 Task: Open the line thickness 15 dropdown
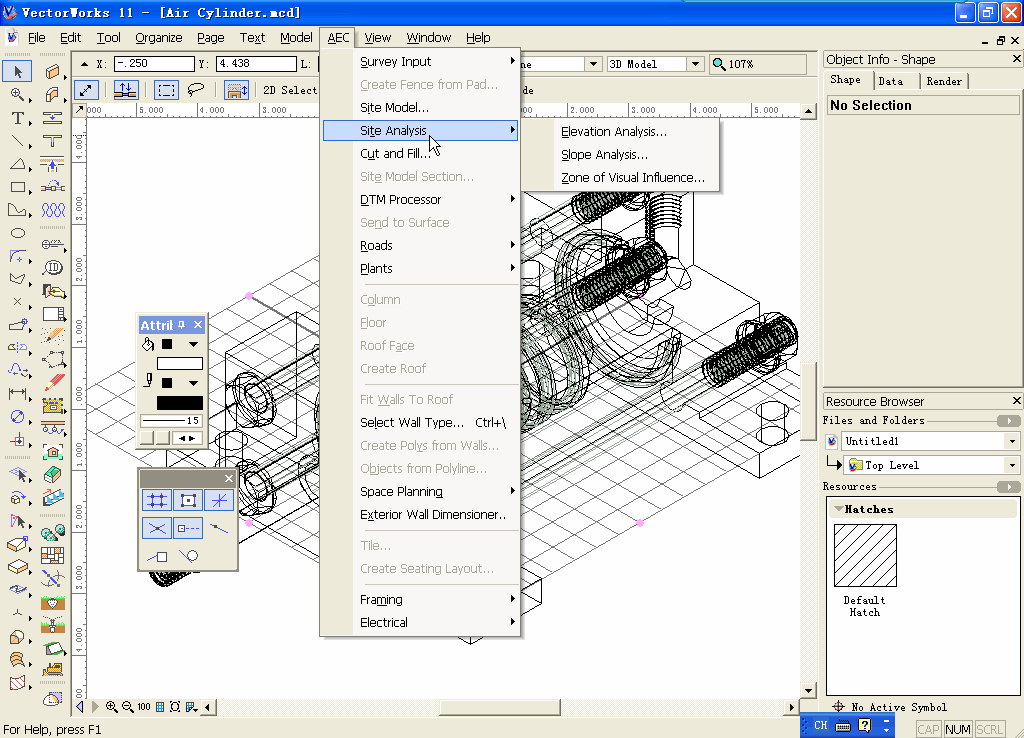[170, 421]
